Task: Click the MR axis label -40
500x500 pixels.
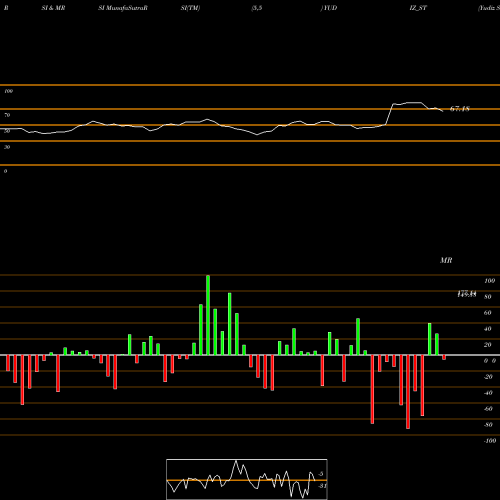Action: coord(488,393)
